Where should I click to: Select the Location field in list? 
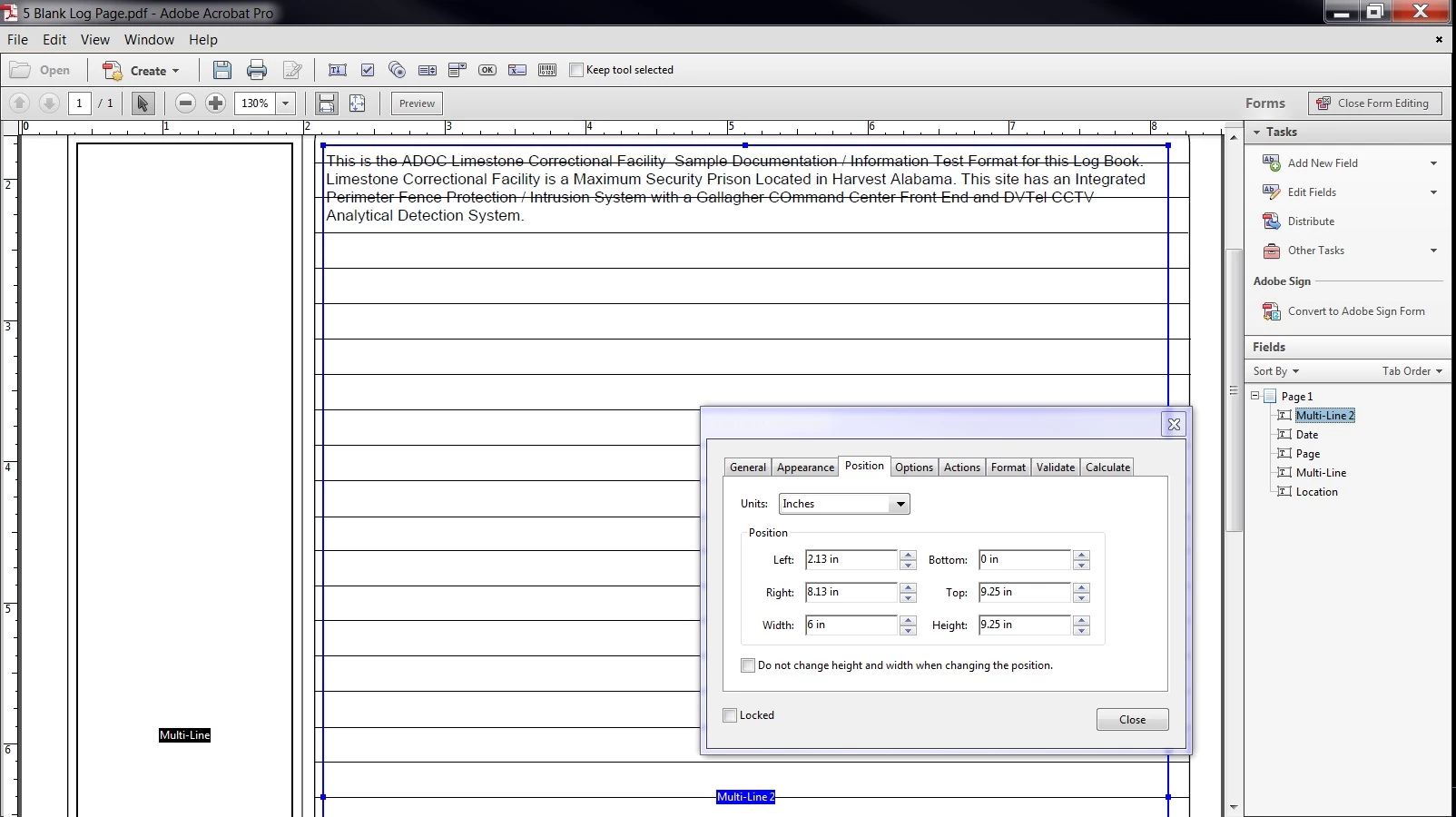click(1316, 492)
